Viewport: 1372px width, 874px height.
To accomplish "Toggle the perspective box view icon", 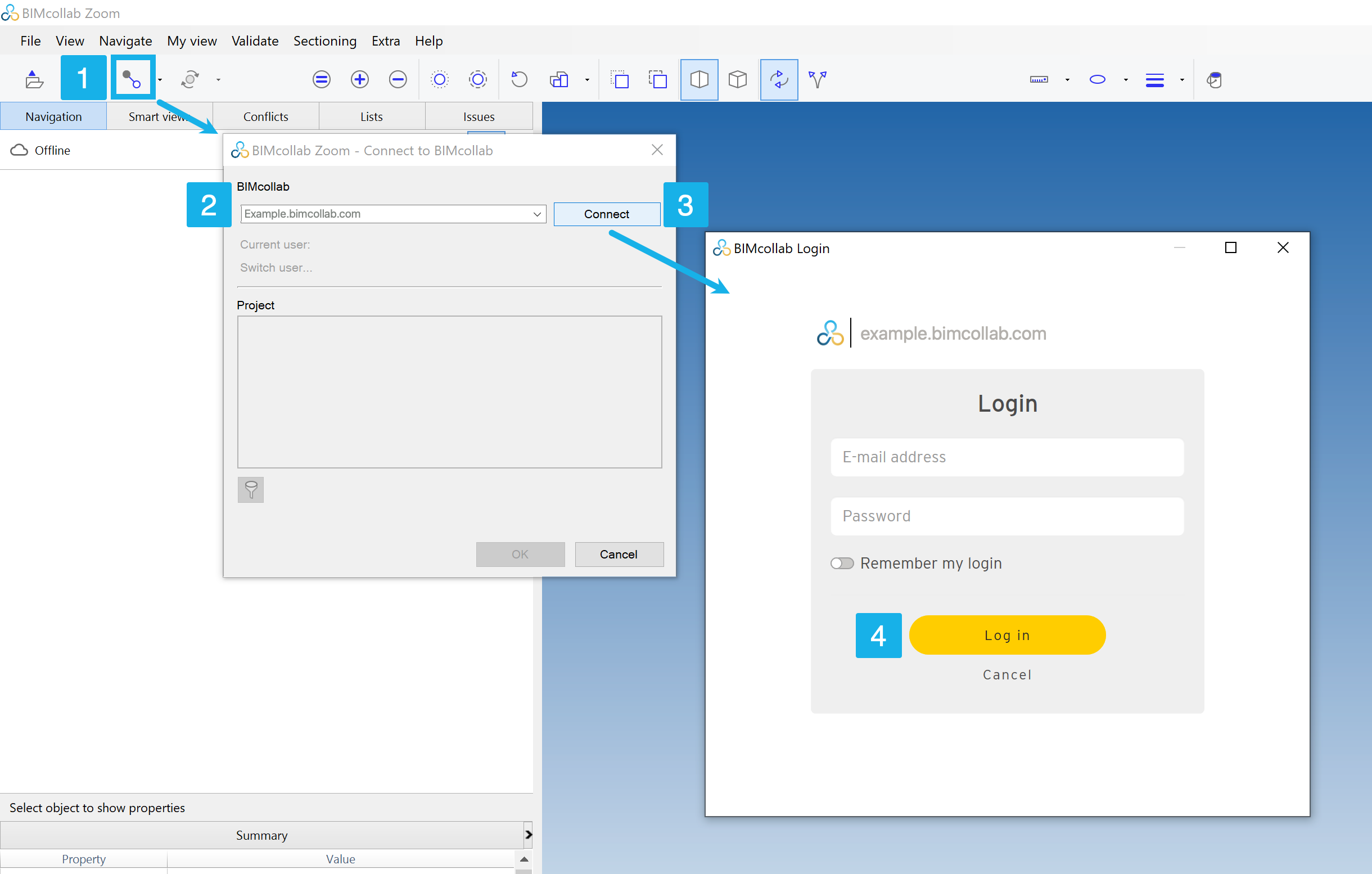I will [x=699, y=80].
